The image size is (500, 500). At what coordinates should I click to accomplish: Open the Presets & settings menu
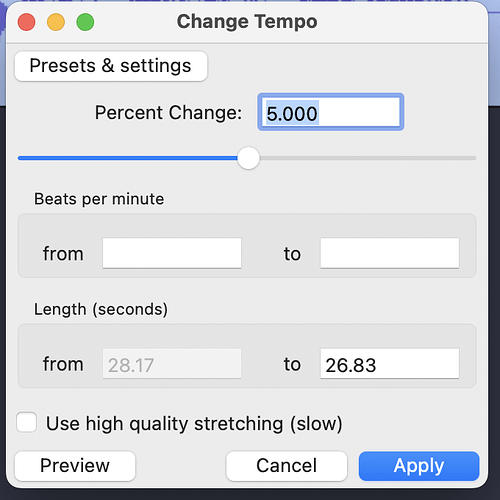pos(111,66)
